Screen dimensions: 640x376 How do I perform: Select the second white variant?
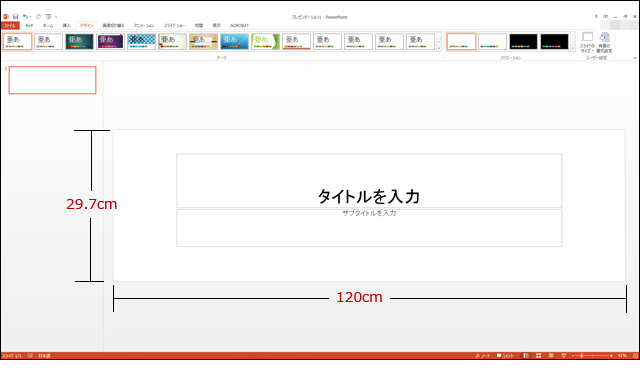[x=492, y=42]
